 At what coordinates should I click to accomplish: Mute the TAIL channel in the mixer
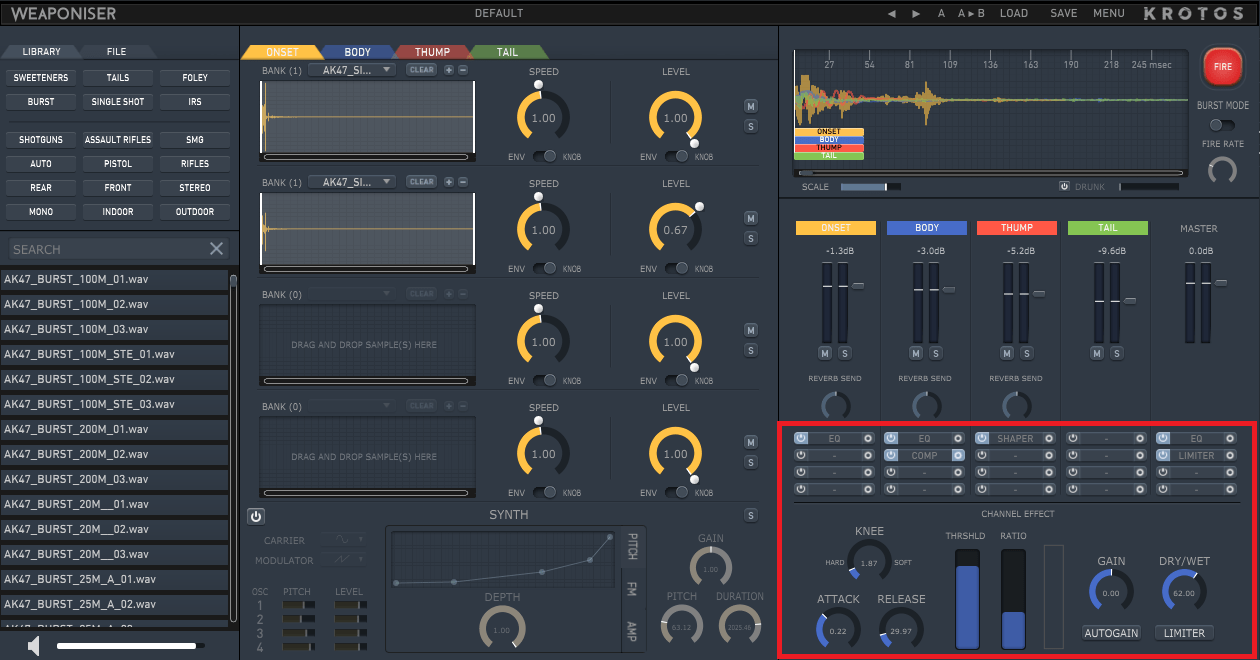tap(1097, 353)
